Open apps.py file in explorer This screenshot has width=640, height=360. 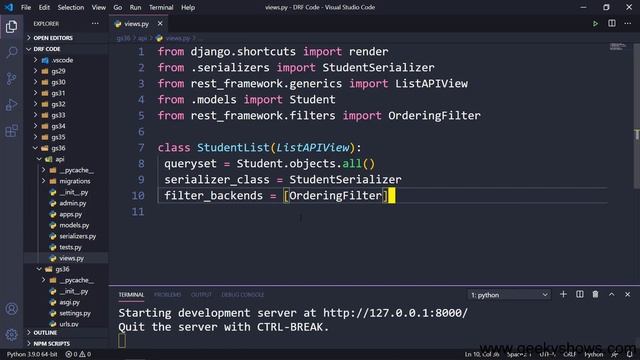tap(71, 214)
